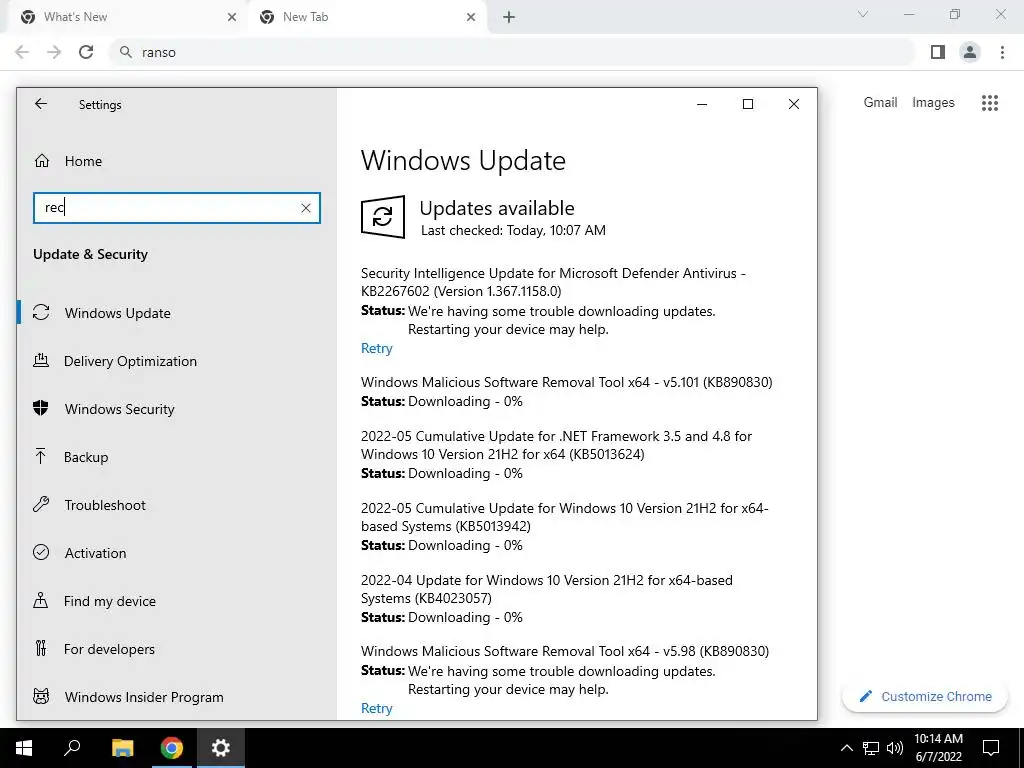Open the Action Center notifications icon
This screenshot has width=1024, height=768.
click(991, 748)
